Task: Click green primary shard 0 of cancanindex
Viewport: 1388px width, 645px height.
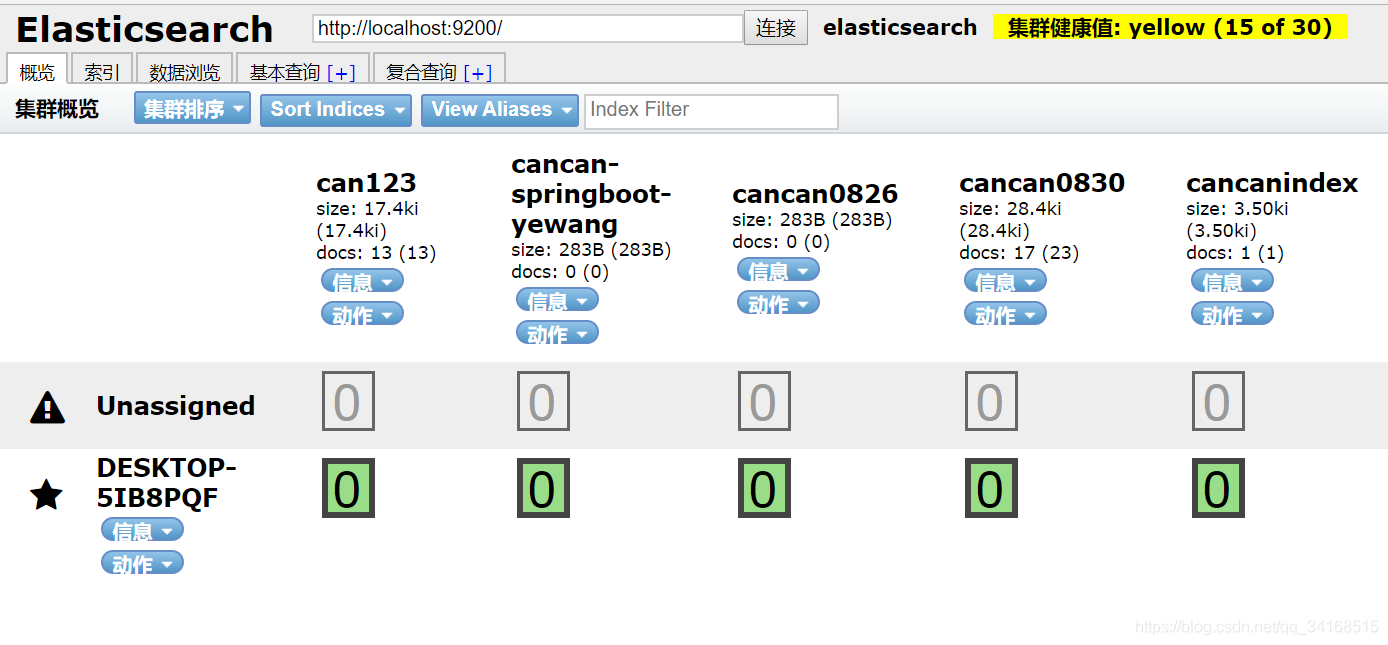Action: [x=1218, y=488]
